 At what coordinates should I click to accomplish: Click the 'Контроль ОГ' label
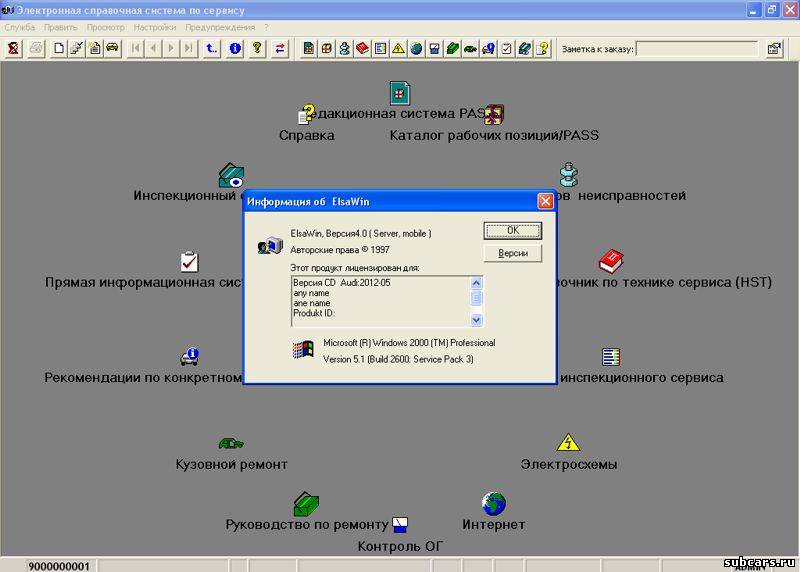coord(400,546)
